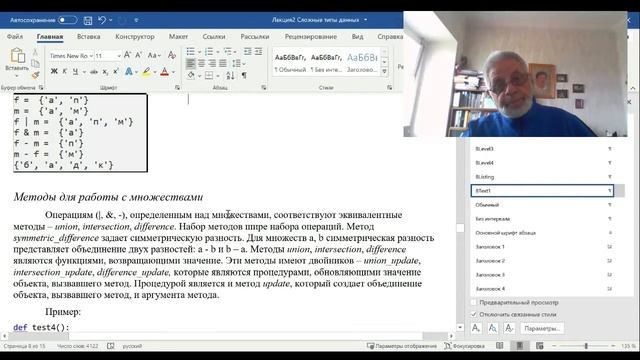640x360 pixels.
Task: Open the change case Aa dropdown
Action: pyautogui.click(x=154, y=55)
